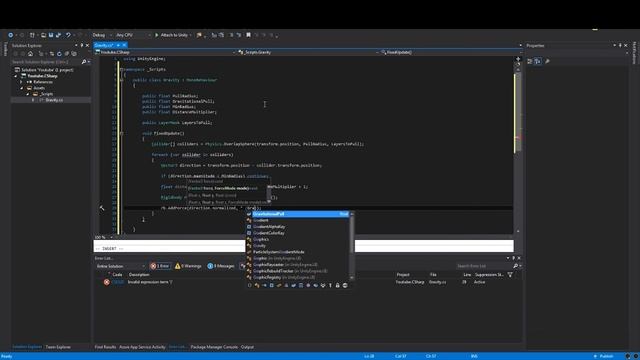The width and height of the screenshot is (640, 360).
Task: Select GravitationalPull in IntelliSense list
Action: [298, 214]
